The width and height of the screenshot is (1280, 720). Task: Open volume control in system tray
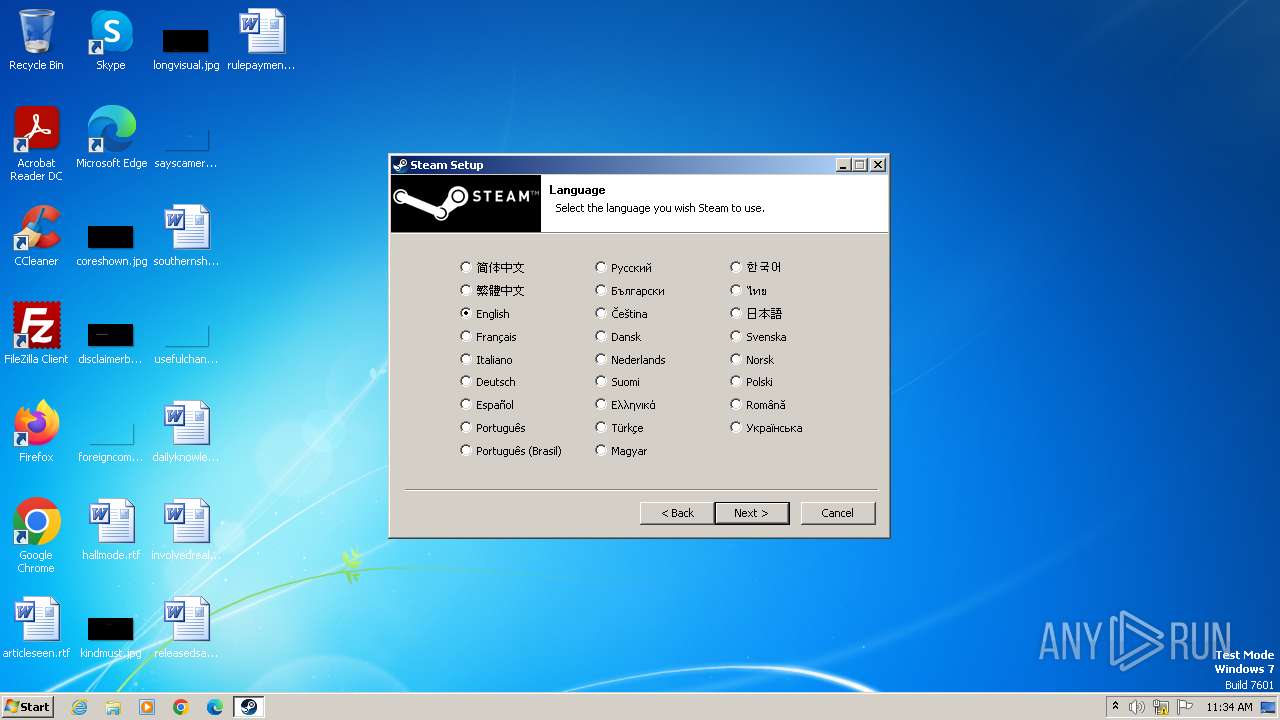(1137, 707)
